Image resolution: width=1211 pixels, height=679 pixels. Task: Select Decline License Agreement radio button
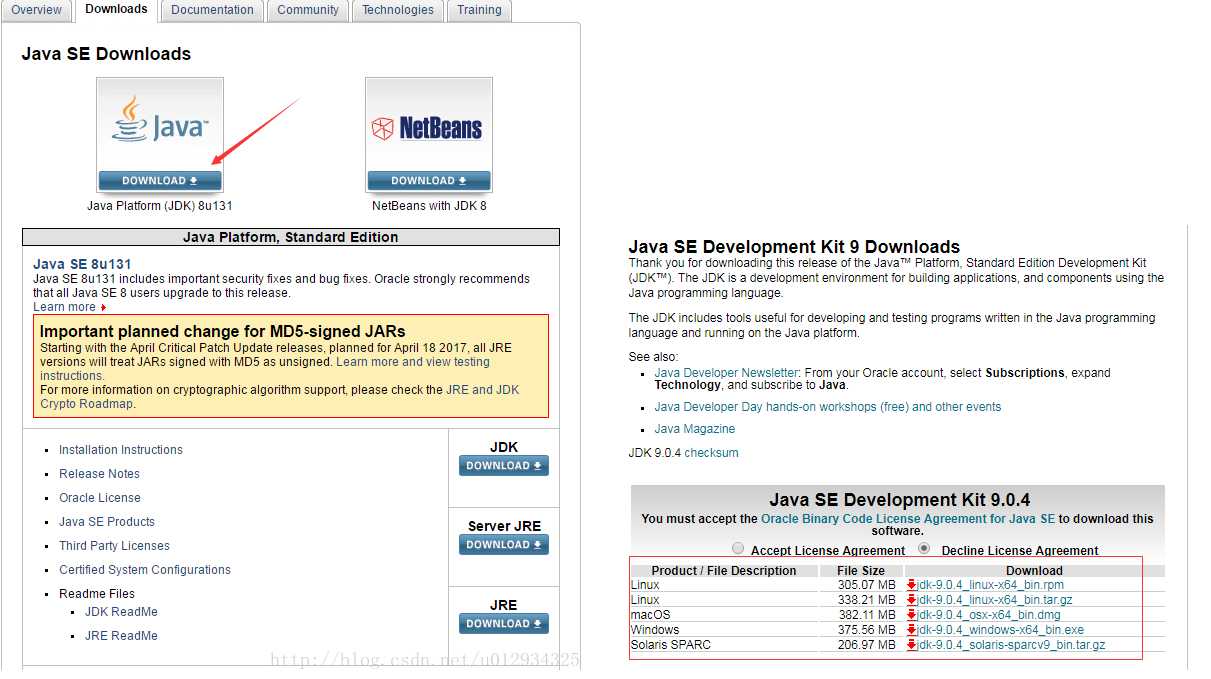[924, 549]
